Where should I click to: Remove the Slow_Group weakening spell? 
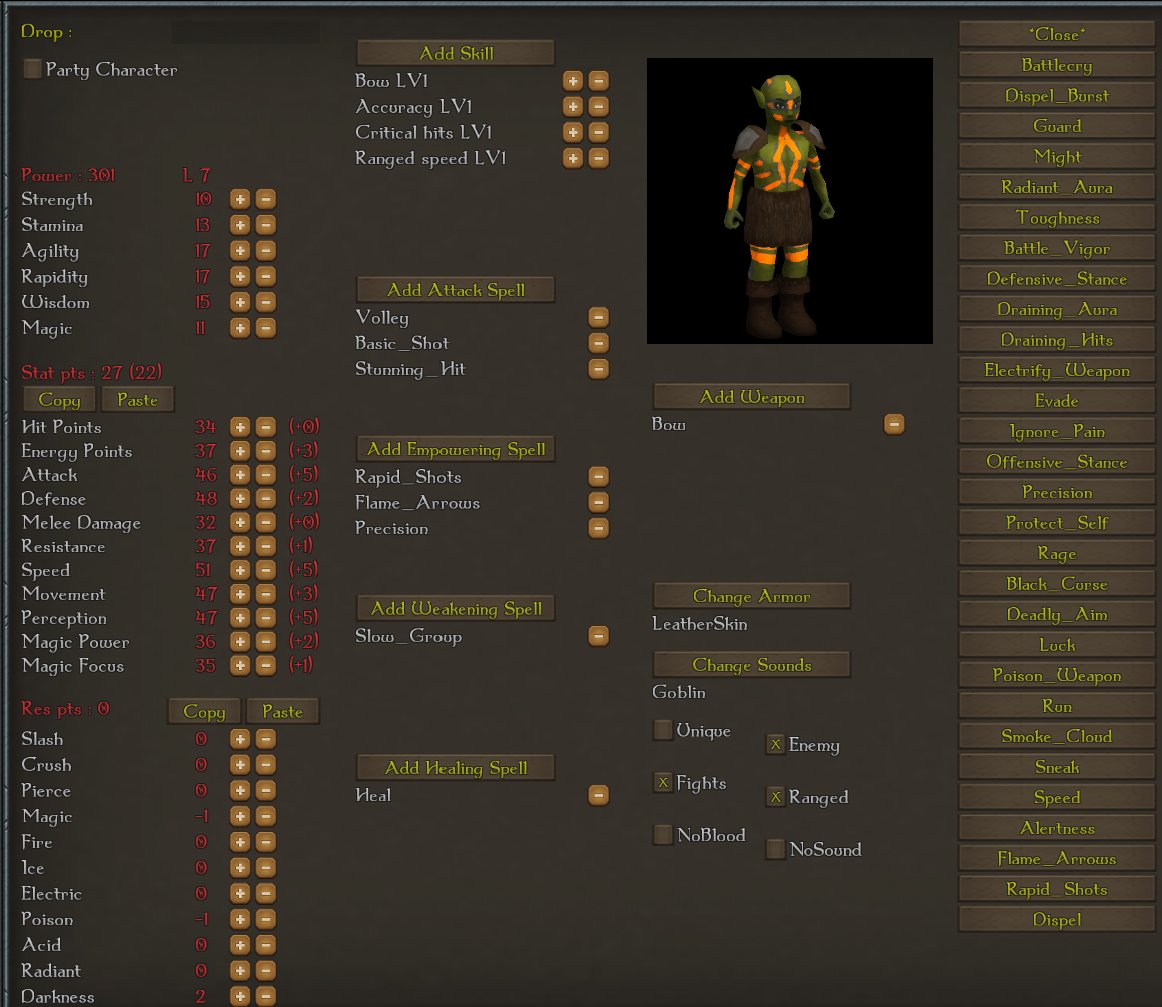[x=598, y=636]
